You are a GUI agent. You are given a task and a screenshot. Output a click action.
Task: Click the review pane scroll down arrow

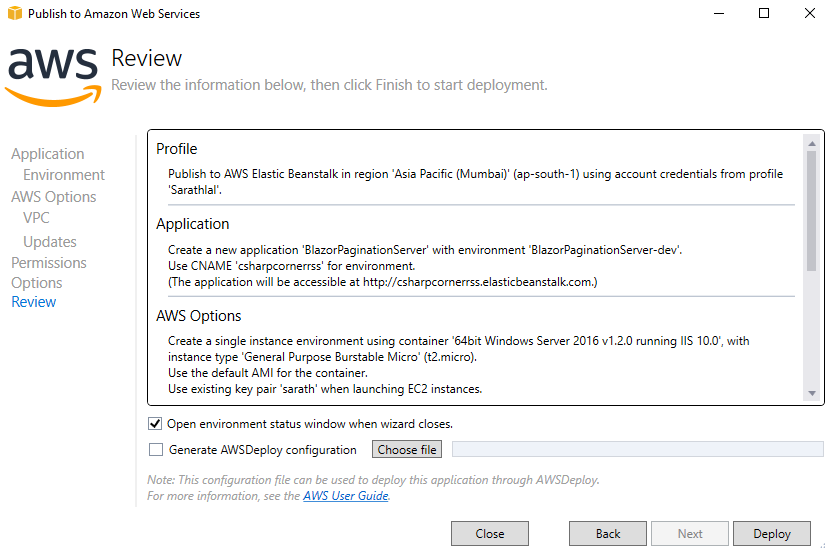[x=812, y=393]
